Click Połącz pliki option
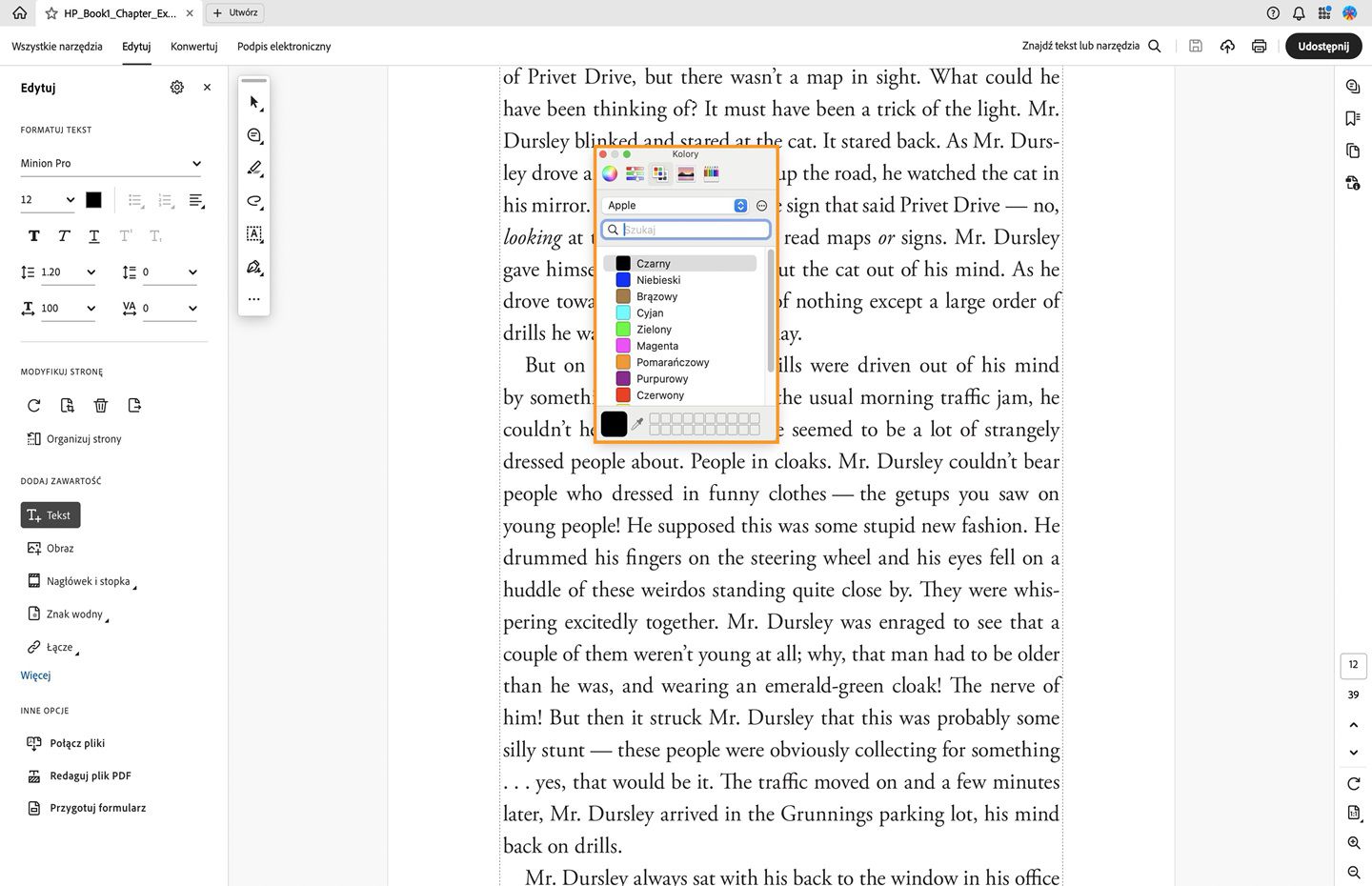 (66, 743)
